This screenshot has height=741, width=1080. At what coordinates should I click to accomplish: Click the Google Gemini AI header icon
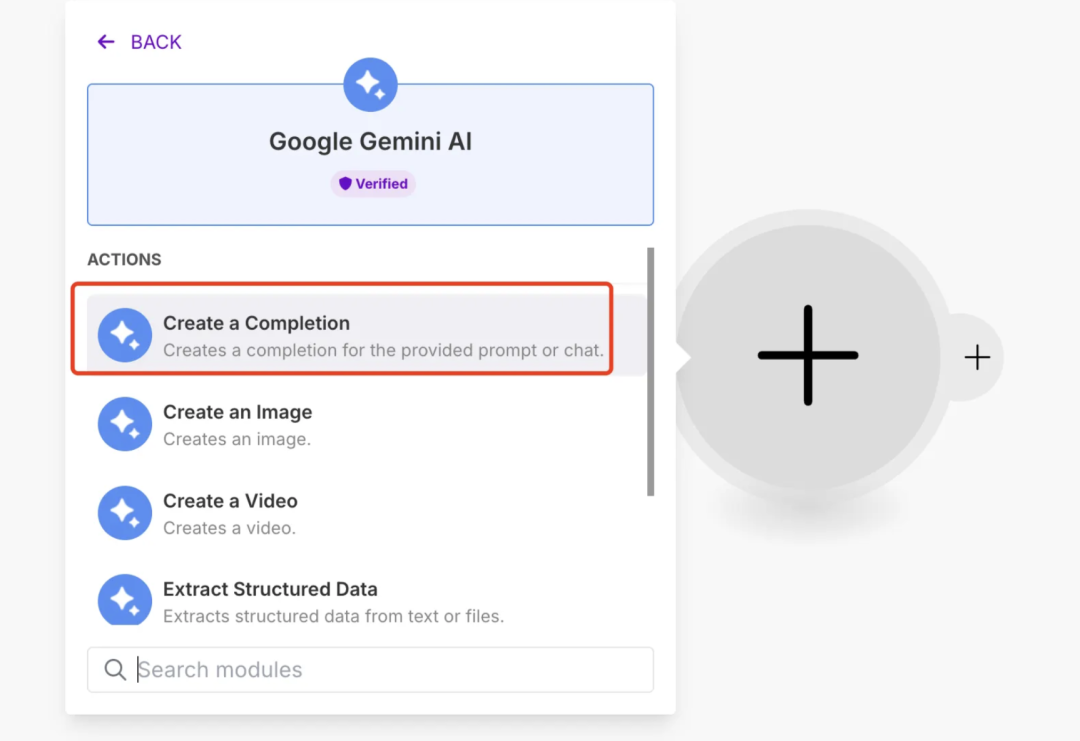pyautogui.click(x=370, y=85)
